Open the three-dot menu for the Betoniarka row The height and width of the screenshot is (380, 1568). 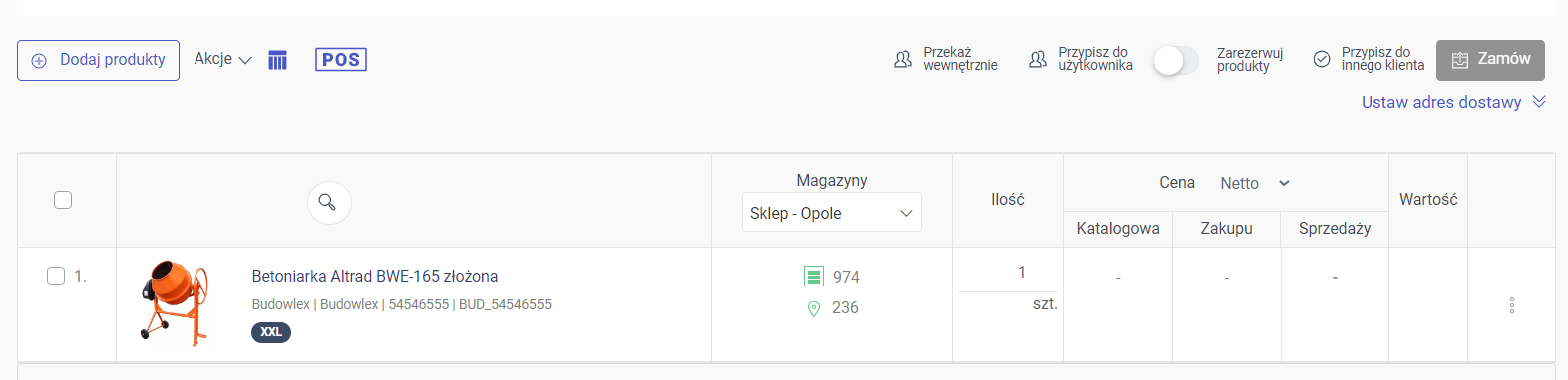click(1511, 305)
